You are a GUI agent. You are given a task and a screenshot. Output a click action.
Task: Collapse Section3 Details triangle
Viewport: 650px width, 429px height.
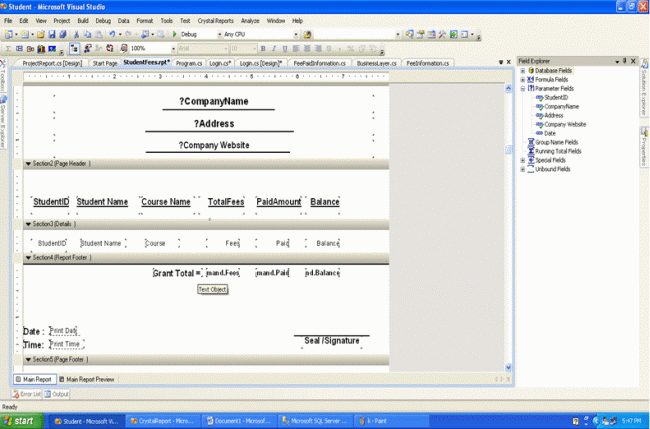(x=28, y=224)
